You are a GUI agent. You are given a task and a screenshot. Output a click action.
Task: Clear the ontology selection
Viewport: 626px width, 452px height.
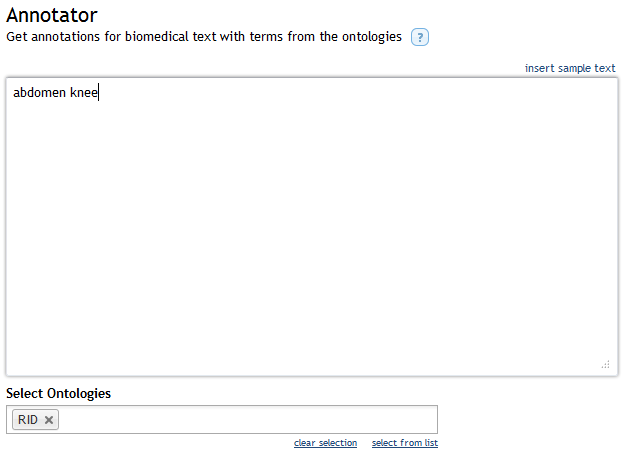[325, 443]
